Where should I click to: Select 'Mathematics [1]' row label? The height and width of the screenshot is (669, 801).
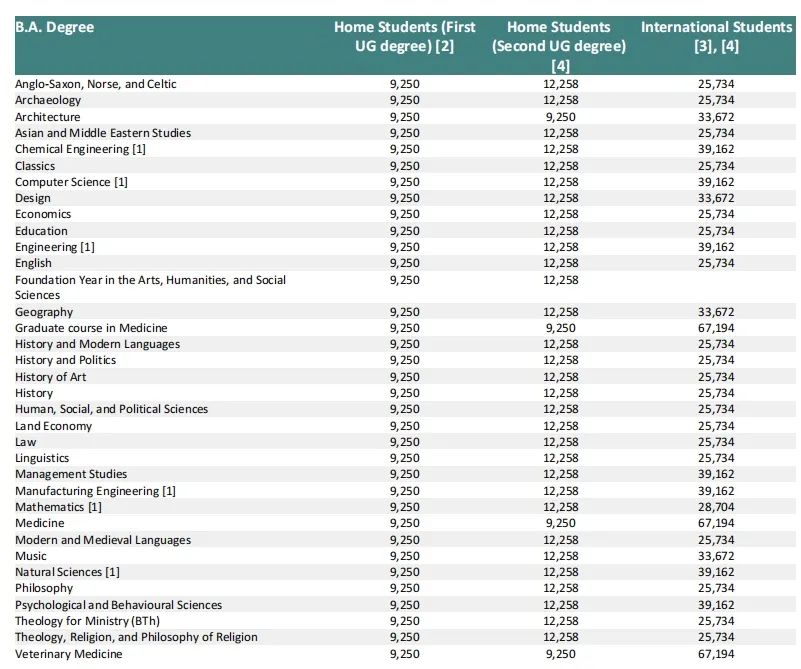(58, 507)
